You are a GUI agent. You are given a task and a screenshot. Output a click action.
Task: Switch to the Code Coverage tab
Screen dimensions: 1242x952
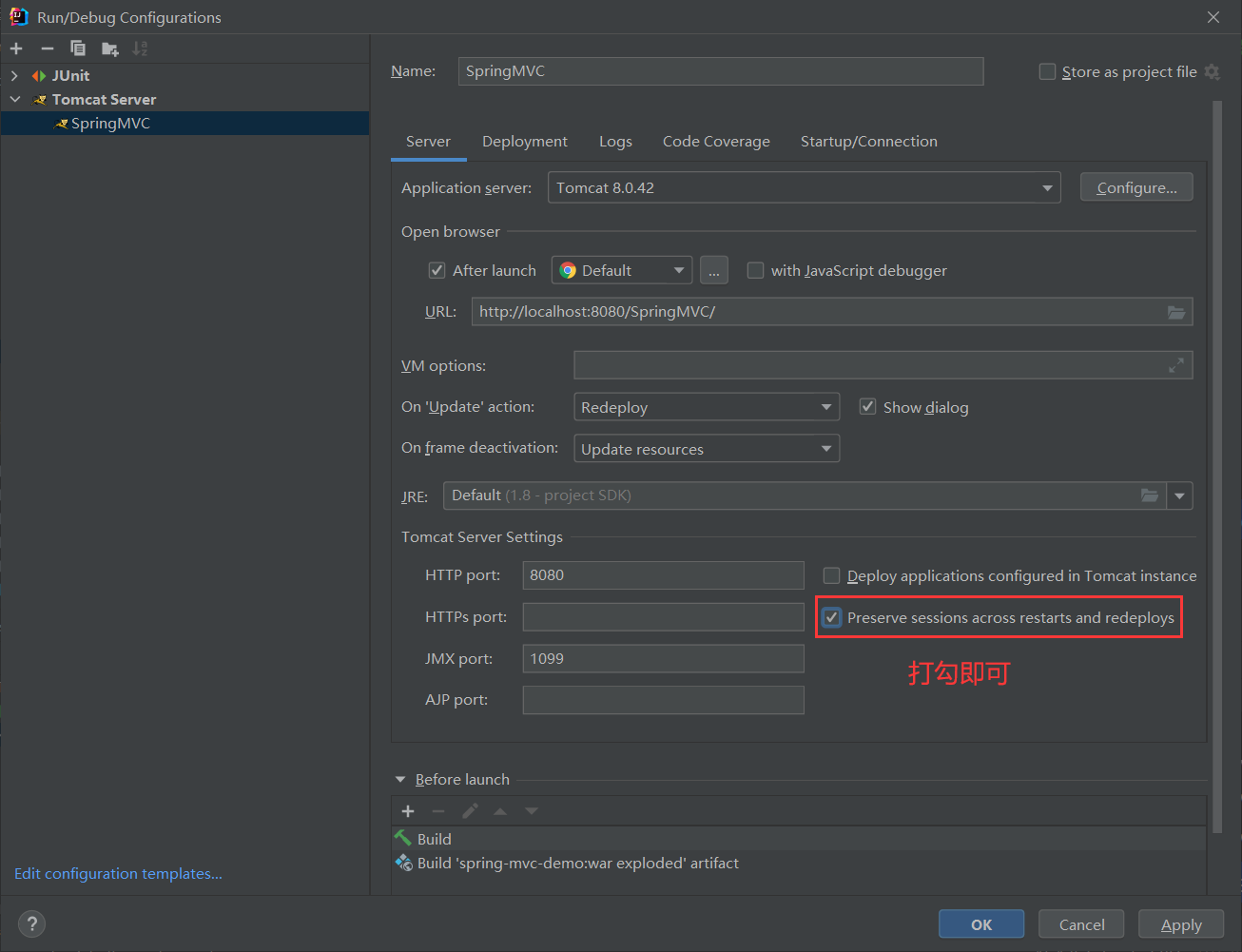coord(716,141)
